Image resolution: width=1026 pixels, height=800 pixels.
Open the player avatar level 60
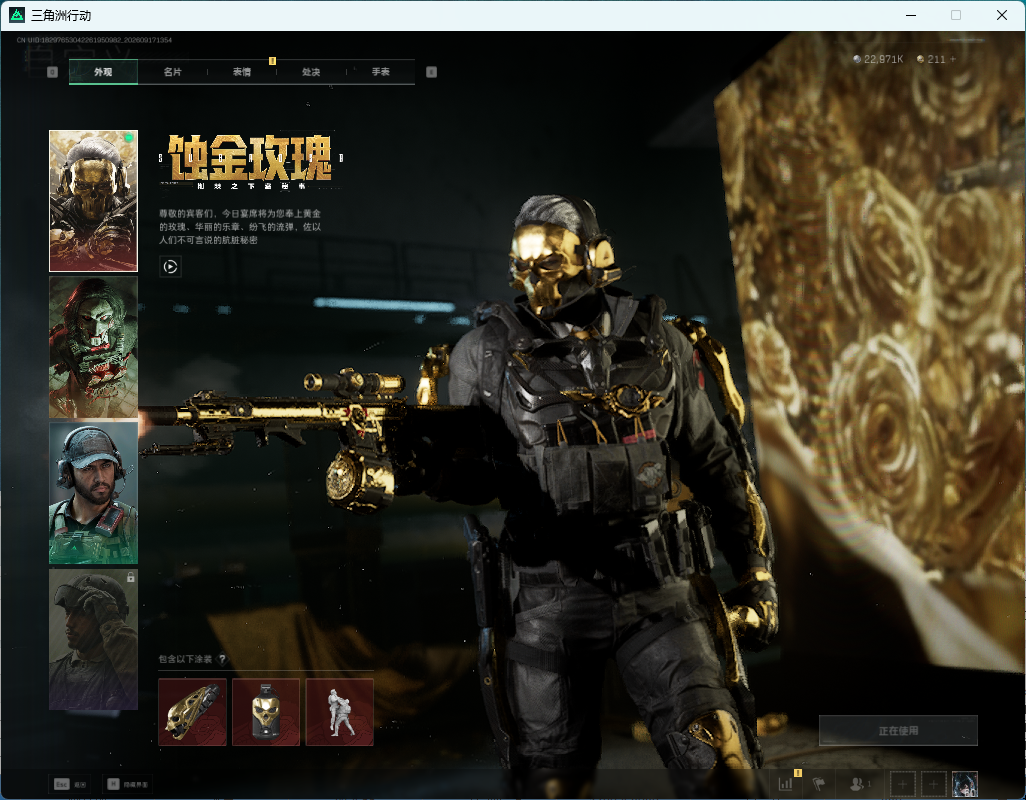pos(965,784)
